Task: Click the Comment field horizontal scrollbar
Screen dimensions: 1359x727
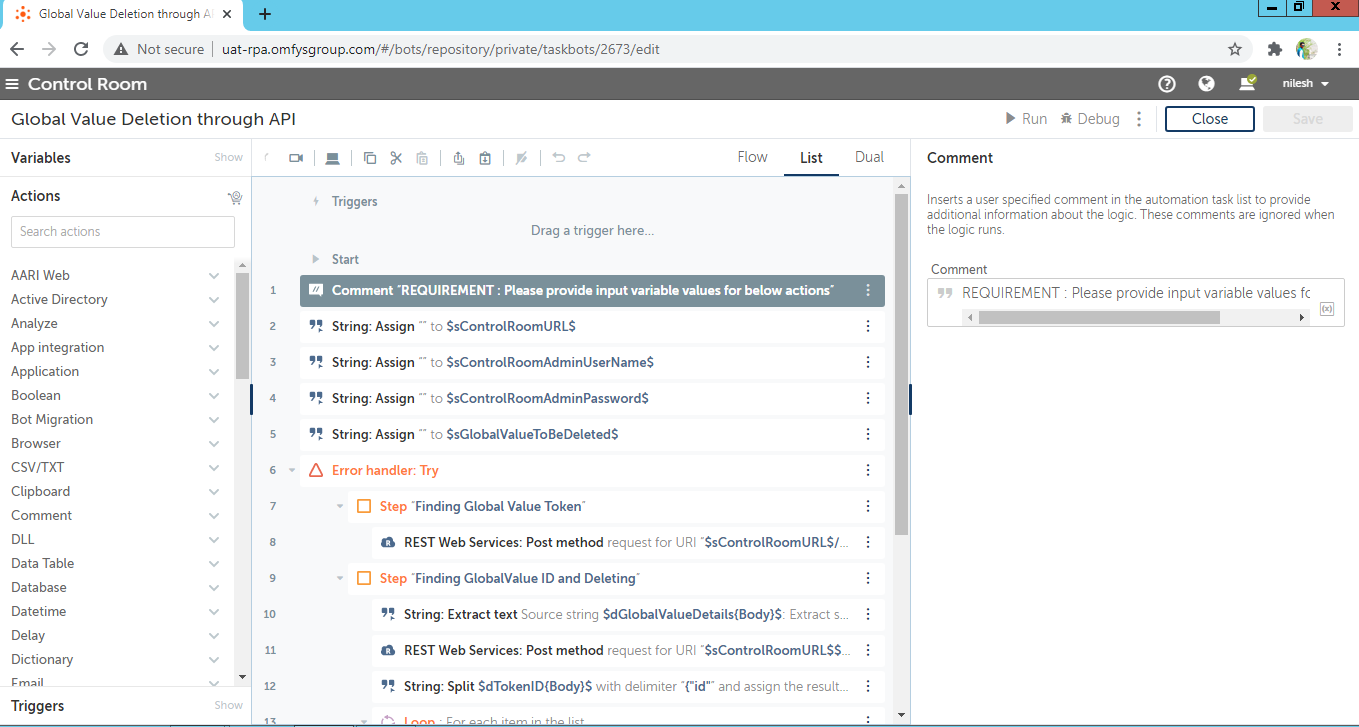Action: pos(1098,317)
